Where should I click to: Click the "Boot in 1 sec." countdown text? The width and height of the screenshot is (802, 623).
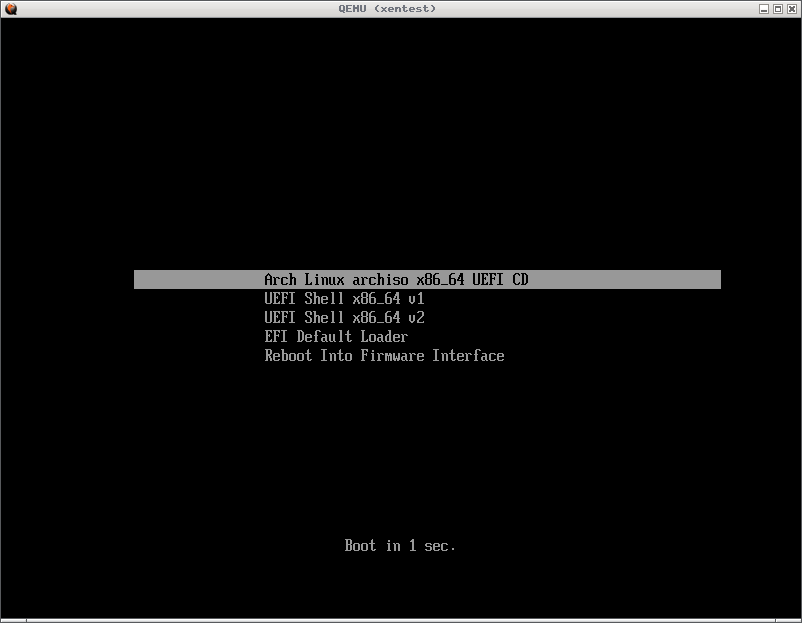tap(400, 546)
